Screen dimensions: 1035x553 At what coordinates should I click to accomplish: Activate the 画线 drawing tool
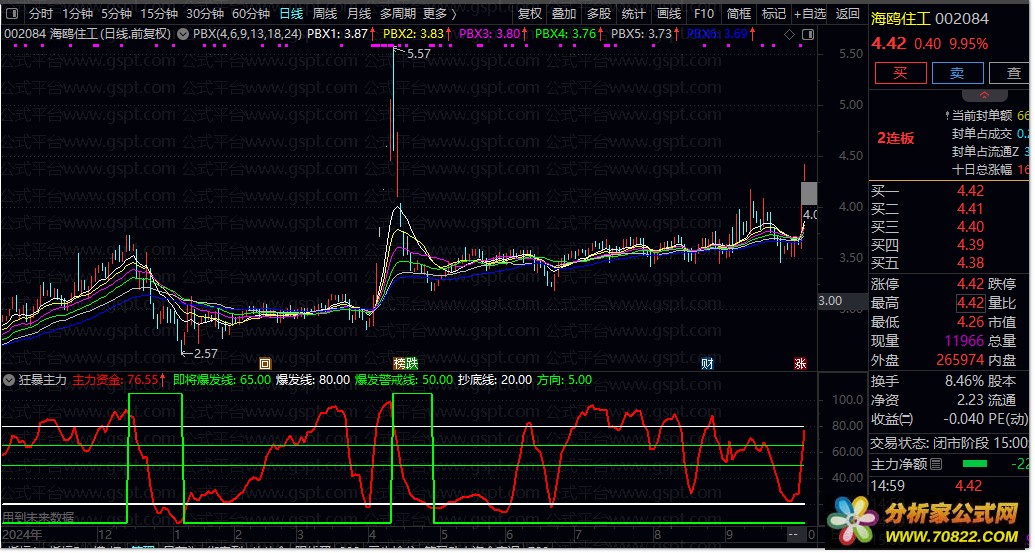[x=668, y=14]
